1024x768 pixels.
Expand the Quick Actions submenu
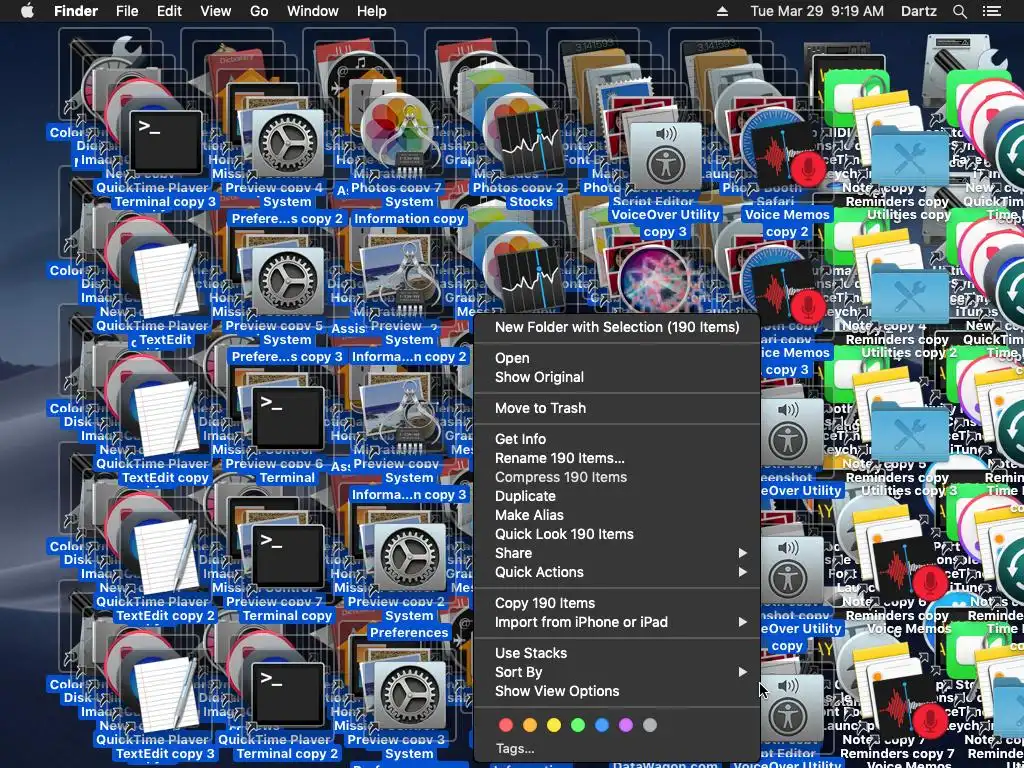tap(617, 572)
